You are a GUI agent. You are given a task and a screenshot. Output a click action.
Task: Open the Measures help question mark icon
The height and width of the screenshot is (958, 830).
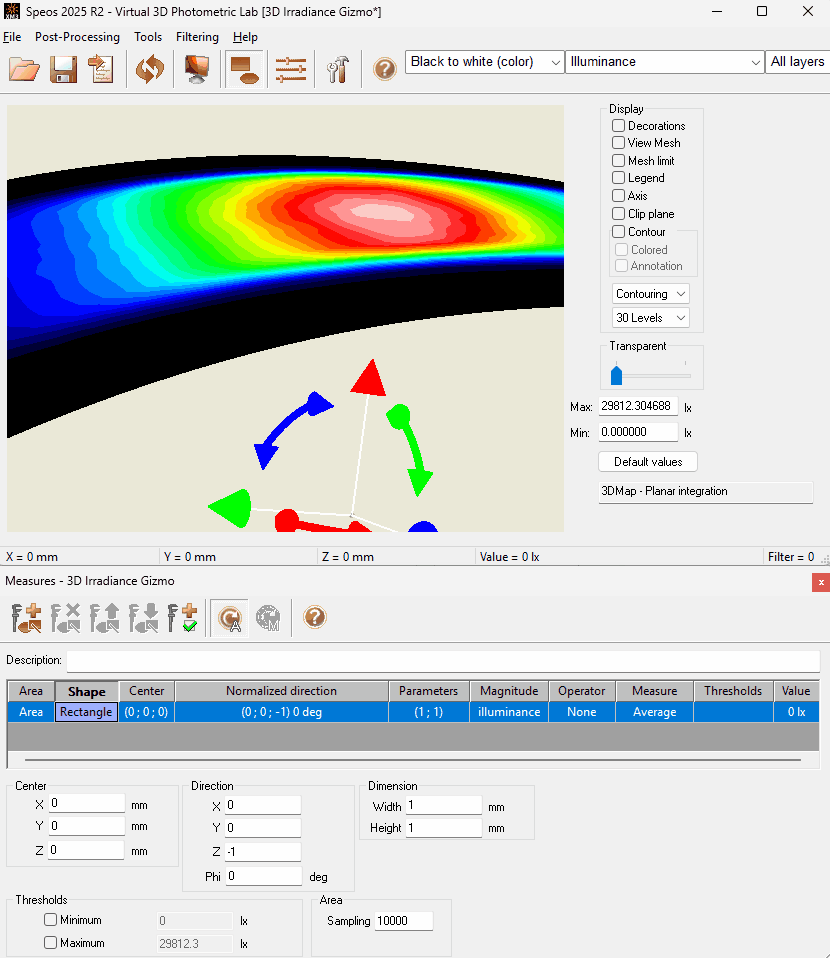click(x=315, y=617)
